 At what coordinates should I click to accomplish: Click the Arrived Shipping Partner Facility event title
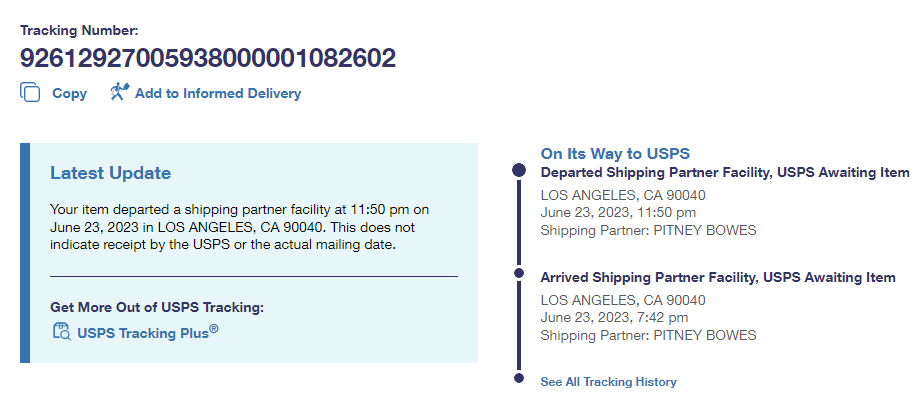(717, 277)
